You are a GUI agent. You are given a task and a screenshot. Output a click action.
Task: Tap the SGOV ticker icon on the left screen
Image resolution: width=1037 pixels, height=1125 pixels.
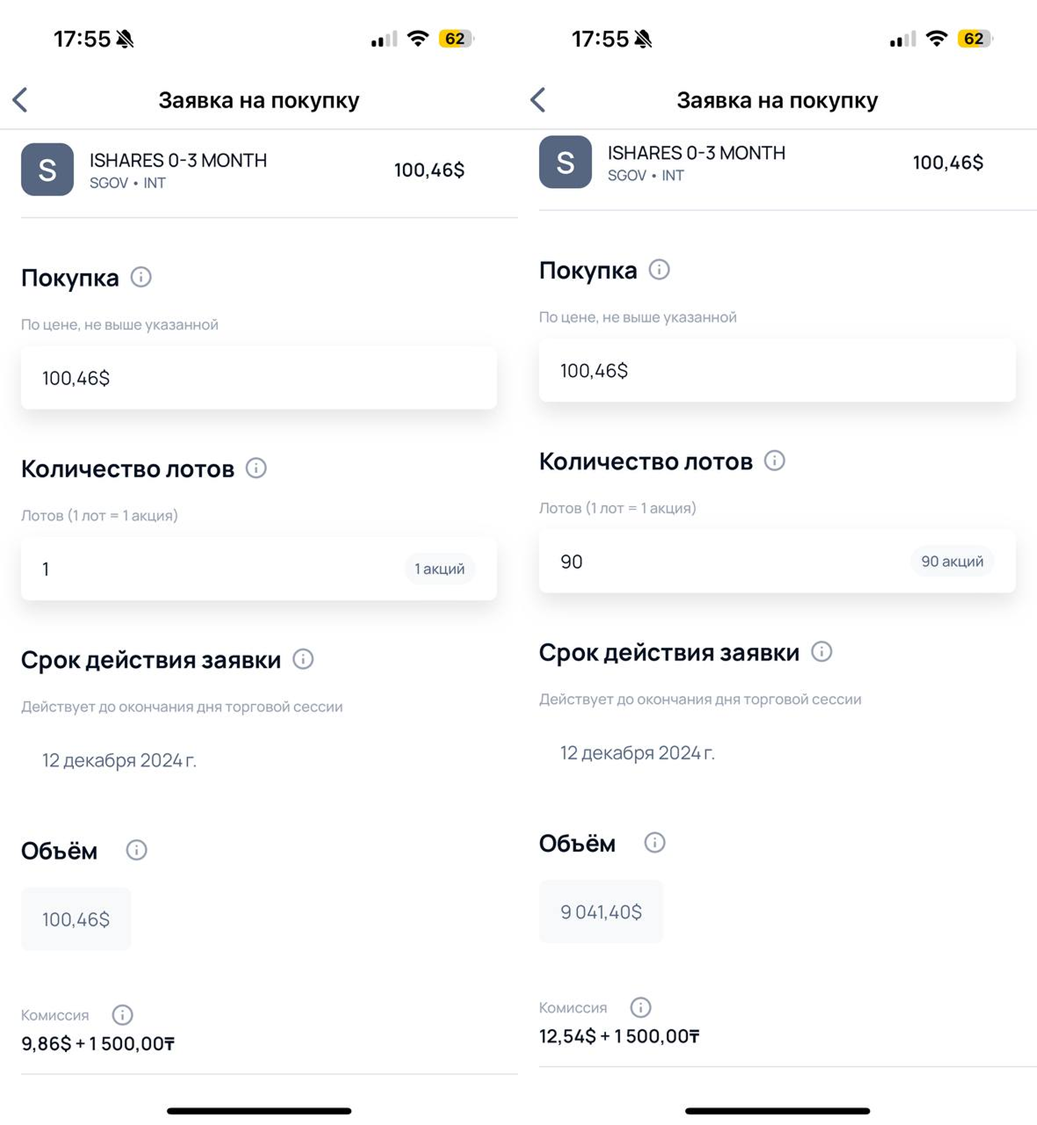coord(47,169)
